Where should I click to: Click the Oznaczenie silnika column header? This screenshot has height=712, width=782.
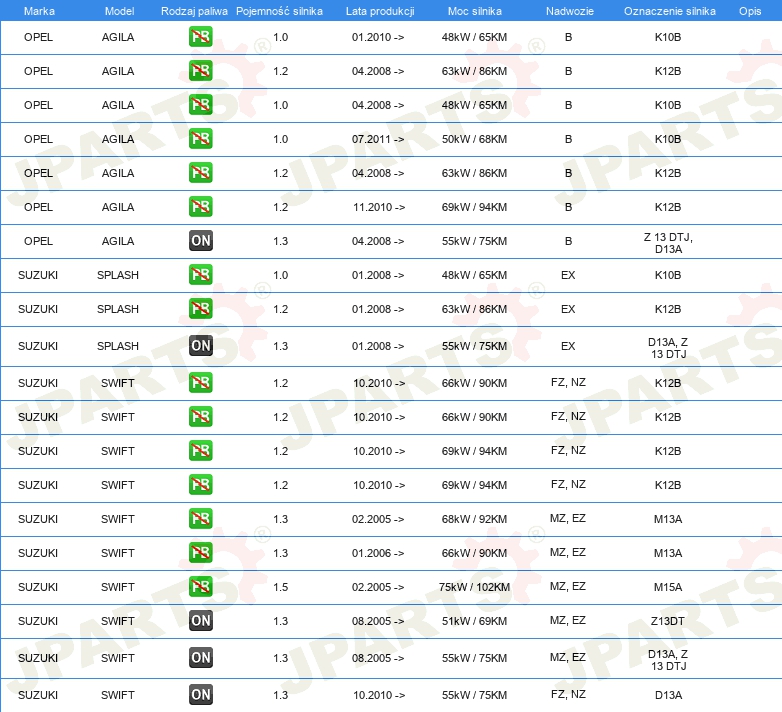click(x=669, y=11)
